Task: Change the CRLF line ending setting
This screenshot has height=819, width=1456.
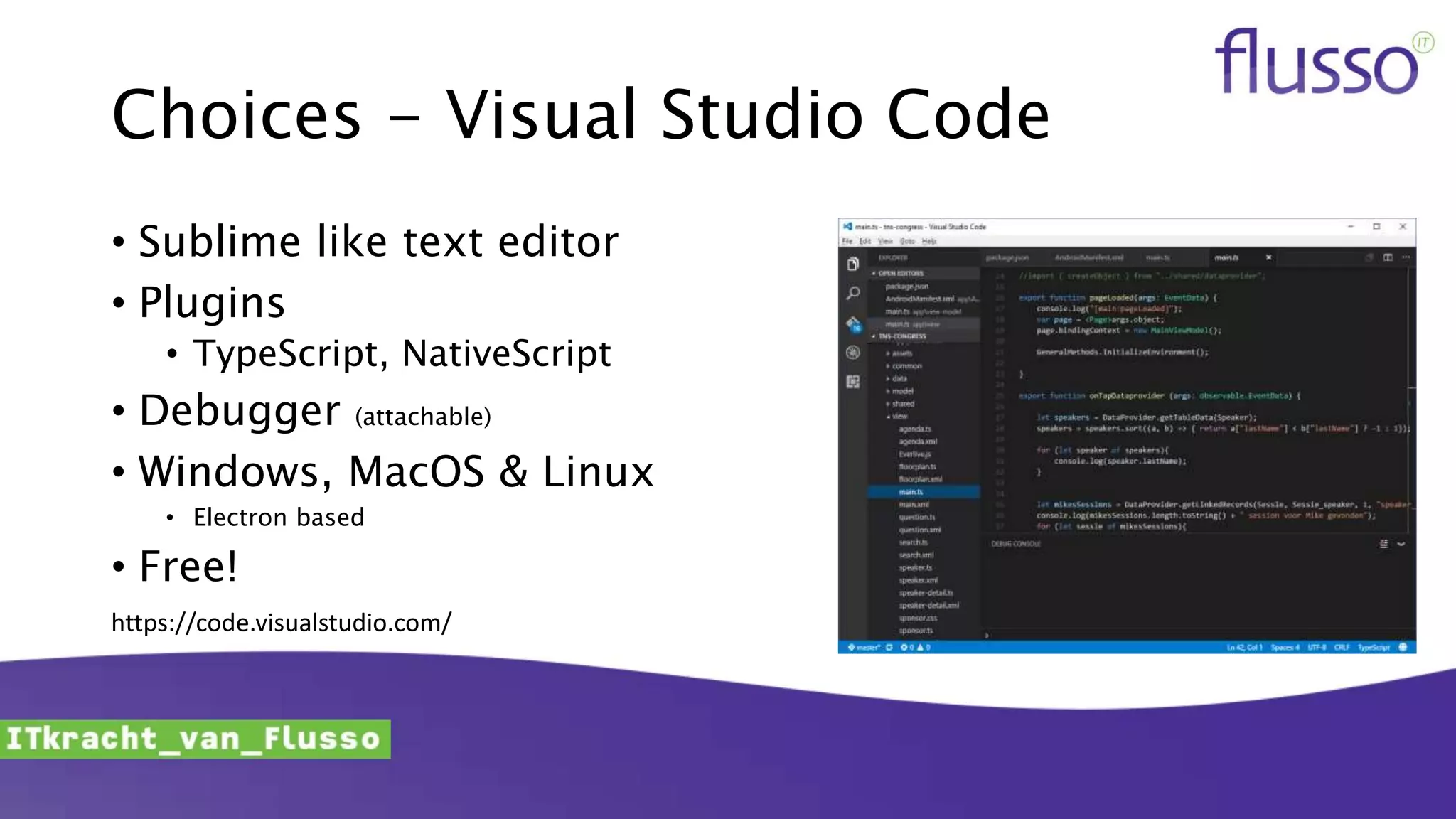Action: (x=1342, y=647)
